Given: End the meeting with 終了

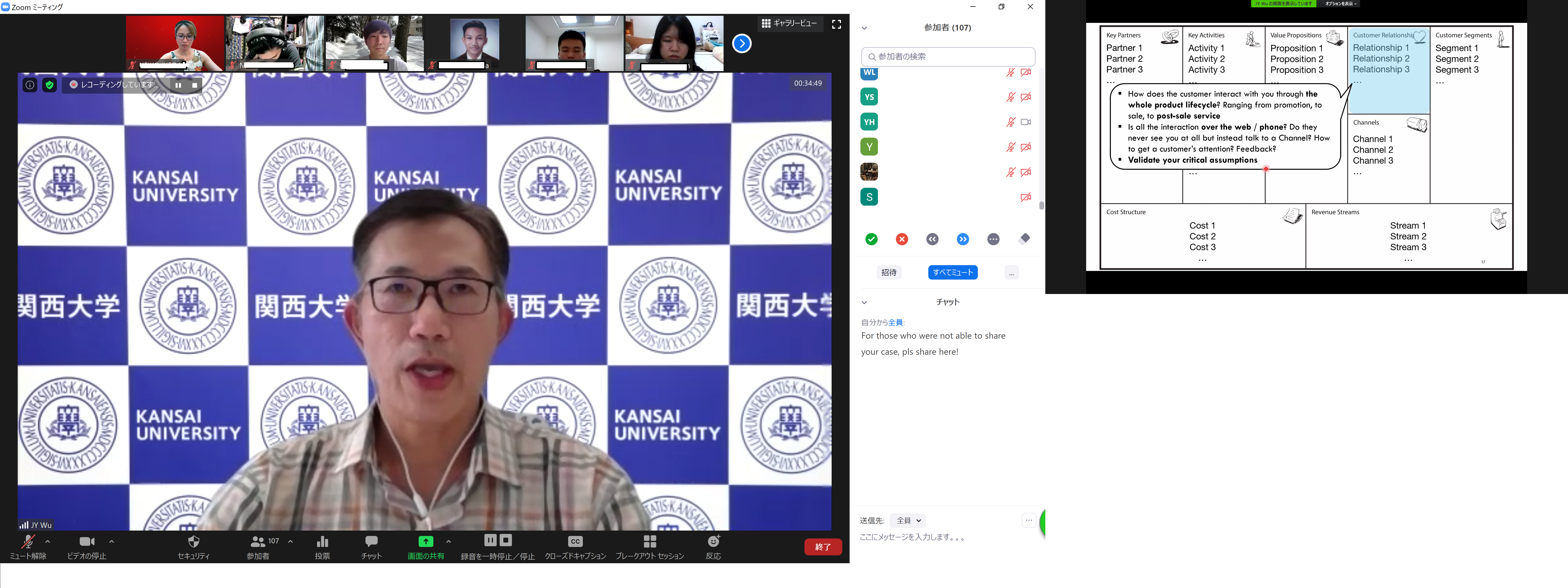Looking at the screenshot, I should pos(823,547).
